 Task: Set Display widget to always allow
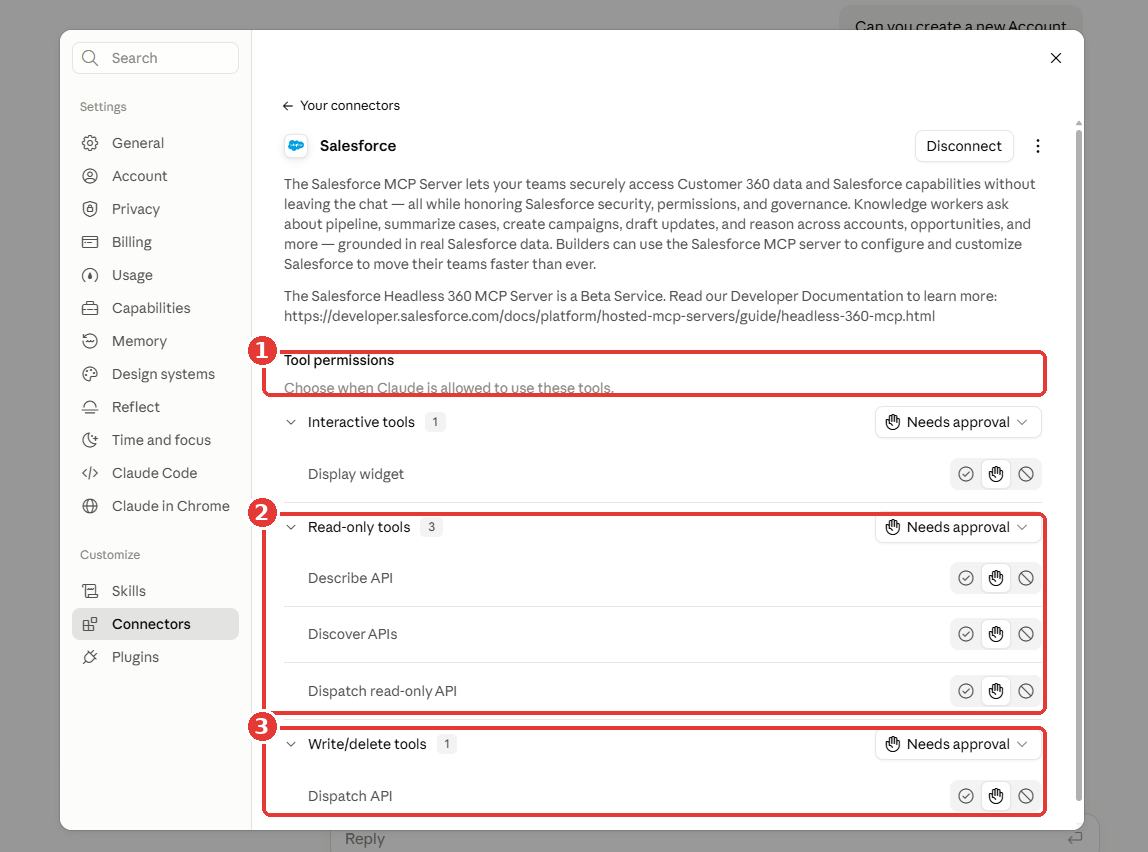[x=966, y=474]
